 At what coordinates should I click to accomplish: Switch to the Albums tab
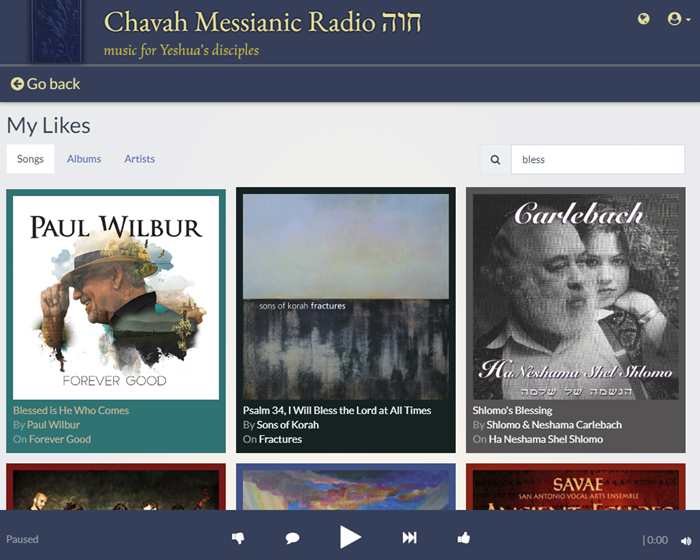coord(84,159)
